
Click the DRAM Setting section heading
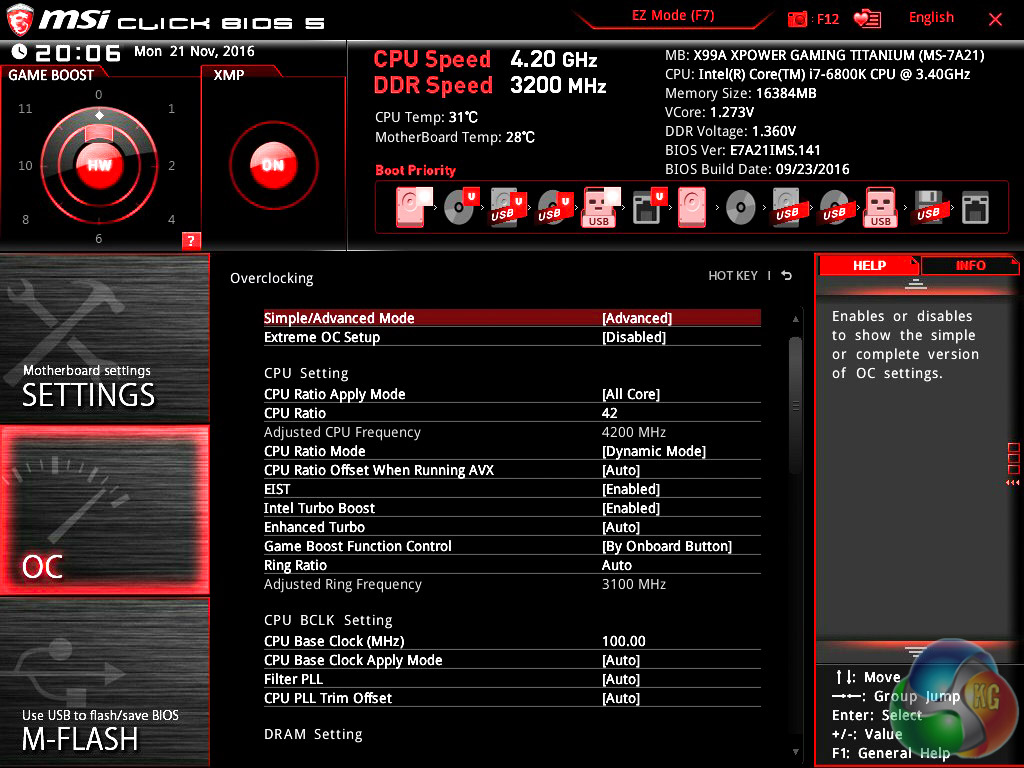pos(313,734)
